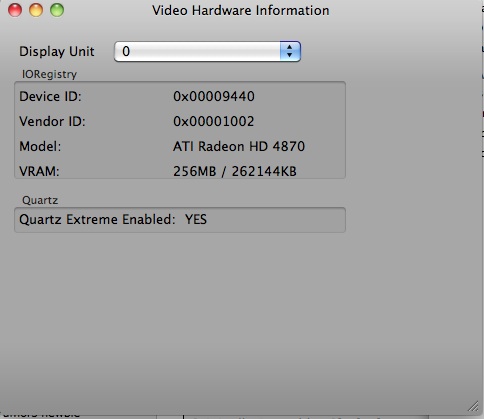Screen dimensions: 484x419
Task: Click the Model label
Action: tap(40, 146)
